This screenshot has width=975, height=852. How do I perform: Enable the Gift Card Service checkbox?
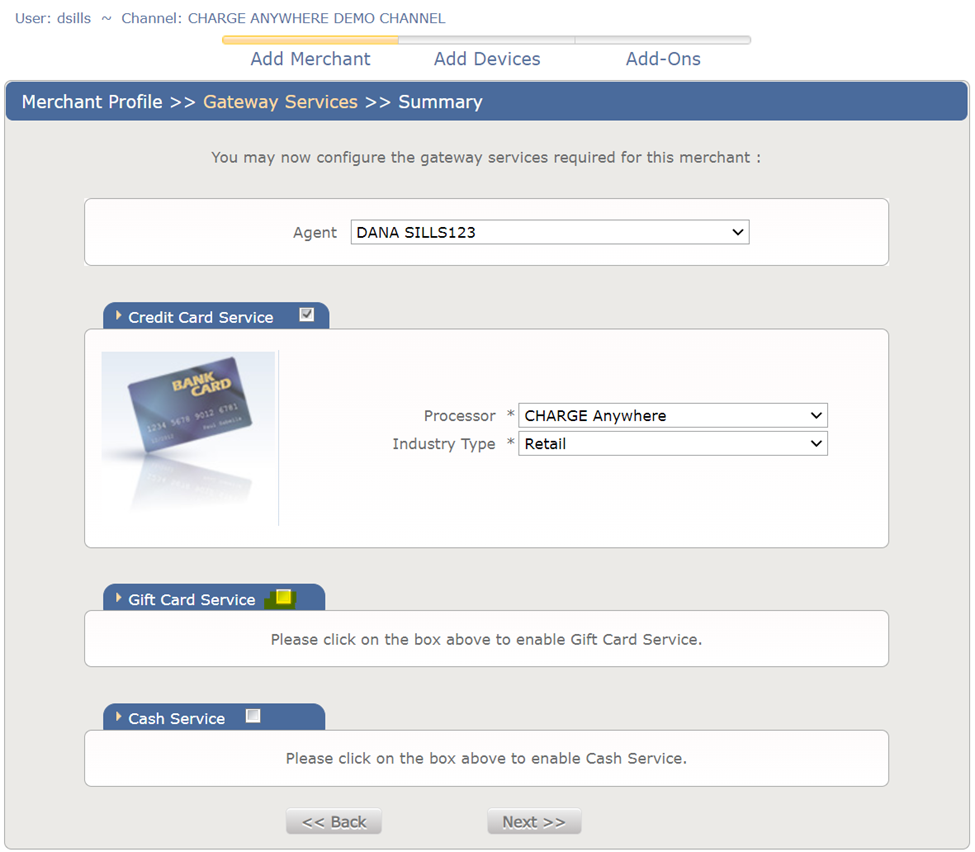283,597
